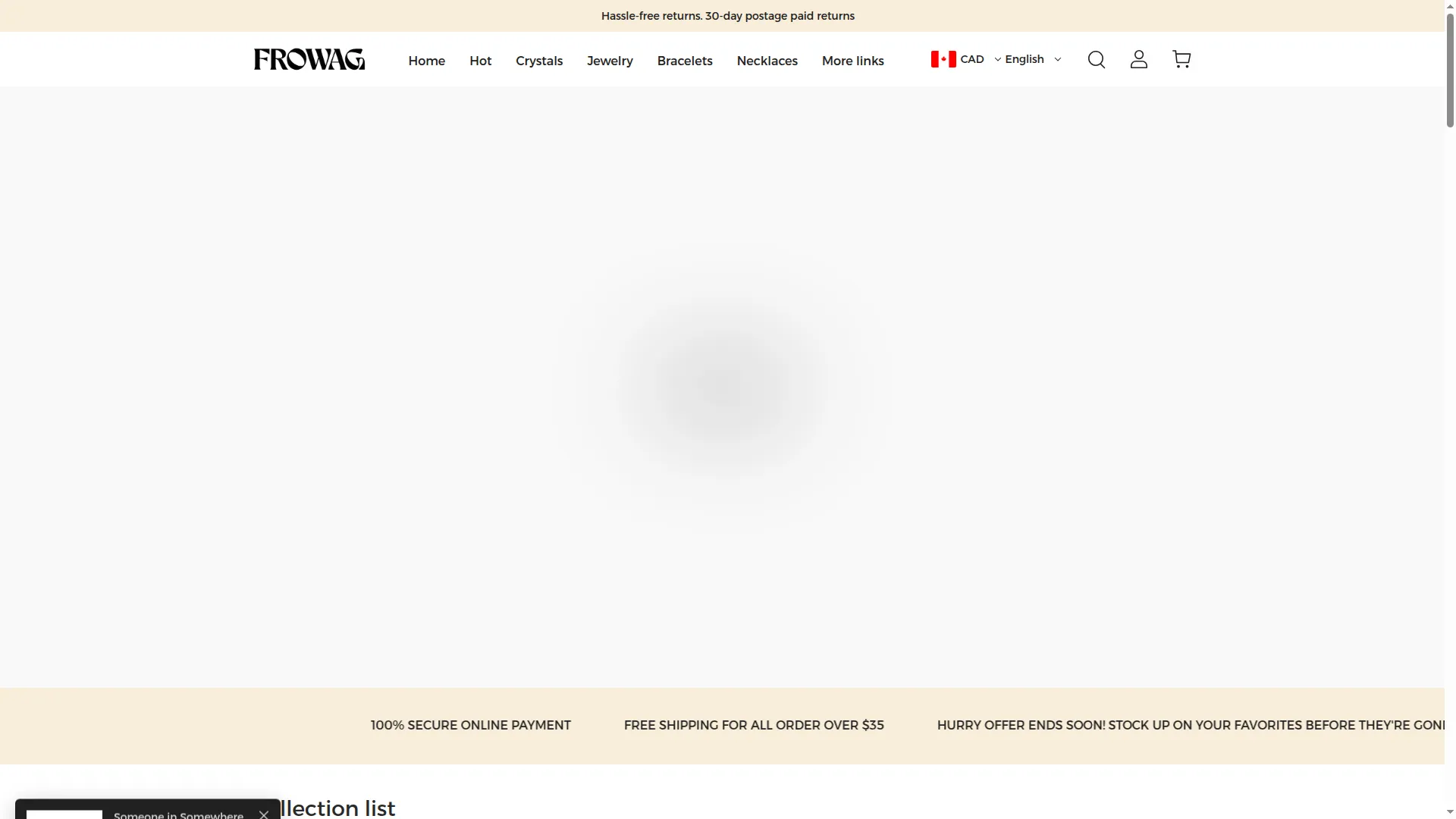
Task: Open the Crystals menu item
Action: pos(539,61)
